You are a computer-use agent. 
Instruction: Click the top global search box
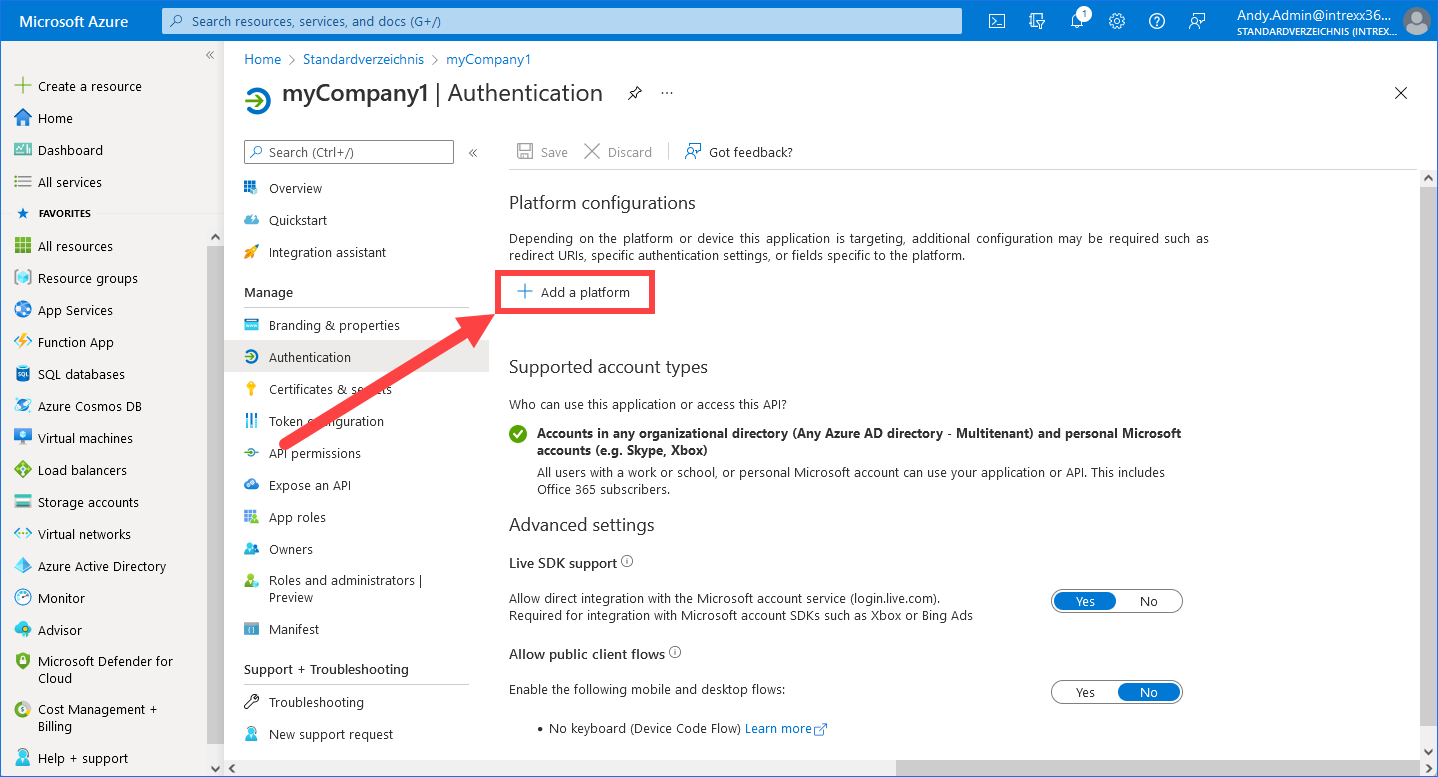coord(562,21)
